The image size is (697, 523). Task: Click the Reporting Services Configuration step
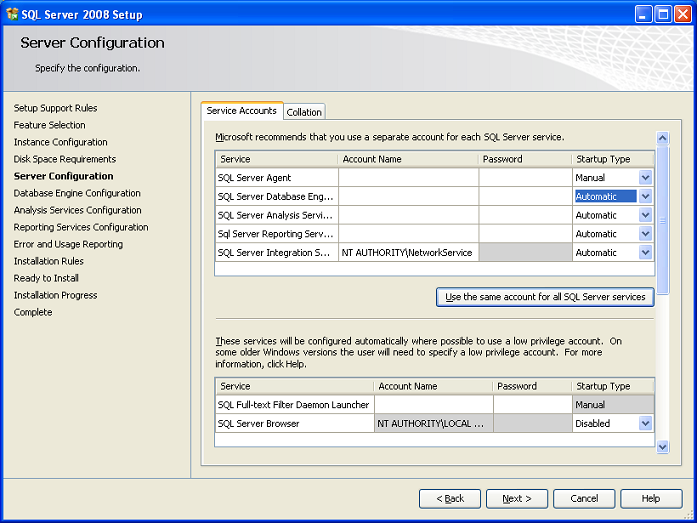point(81,227)
